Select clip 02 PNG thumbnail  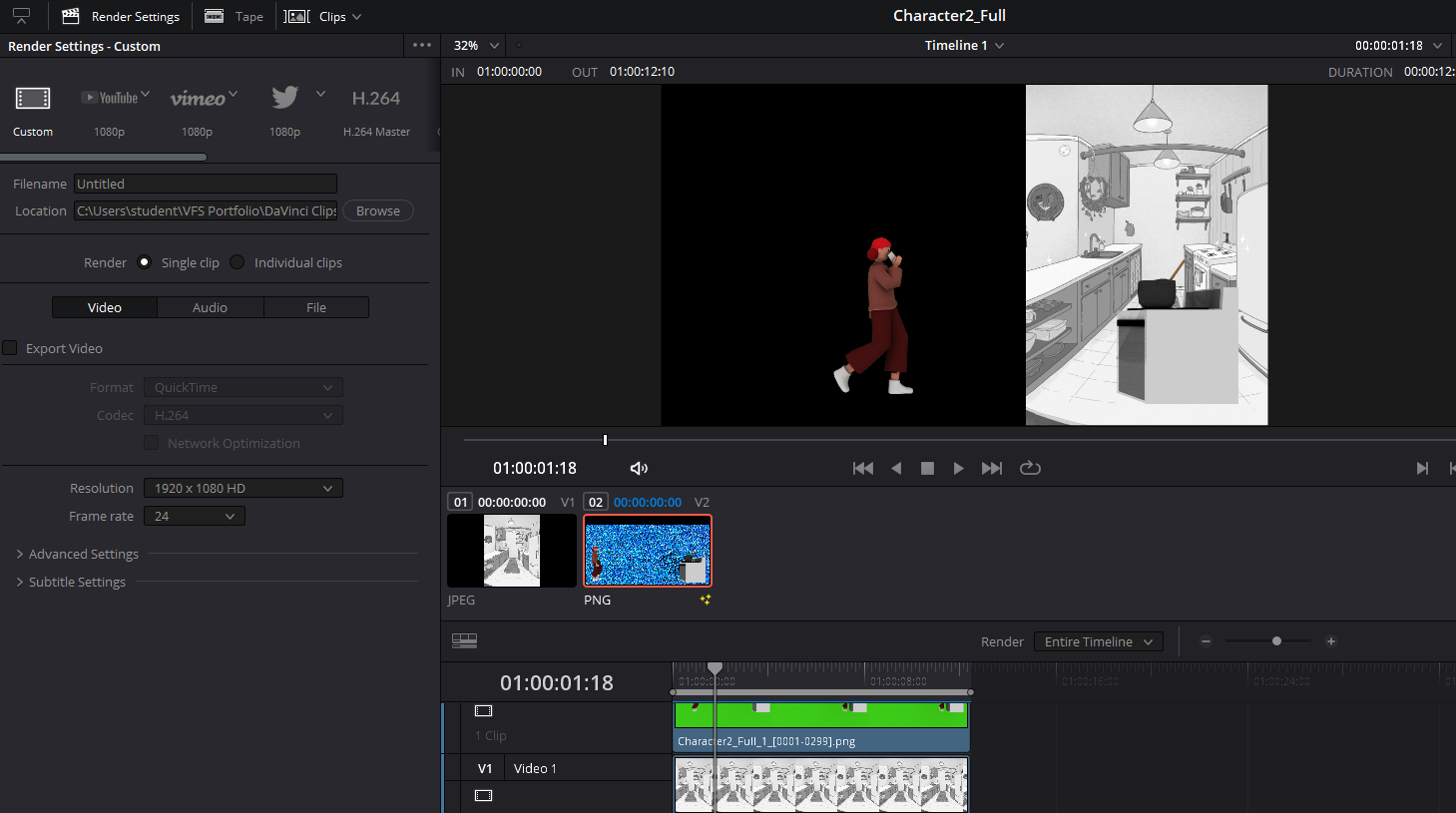click(x=648, y=551)
